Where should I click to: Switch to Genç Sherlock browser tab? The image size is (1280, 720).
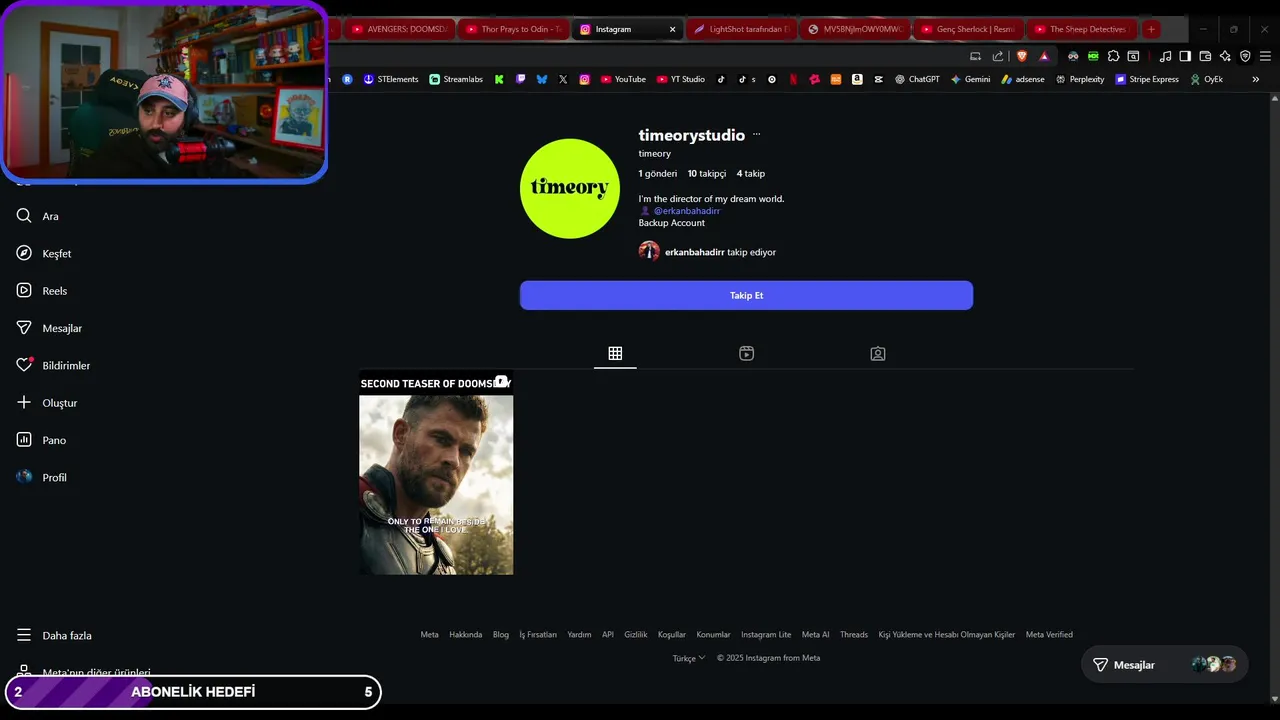click(x=967, y=29)
